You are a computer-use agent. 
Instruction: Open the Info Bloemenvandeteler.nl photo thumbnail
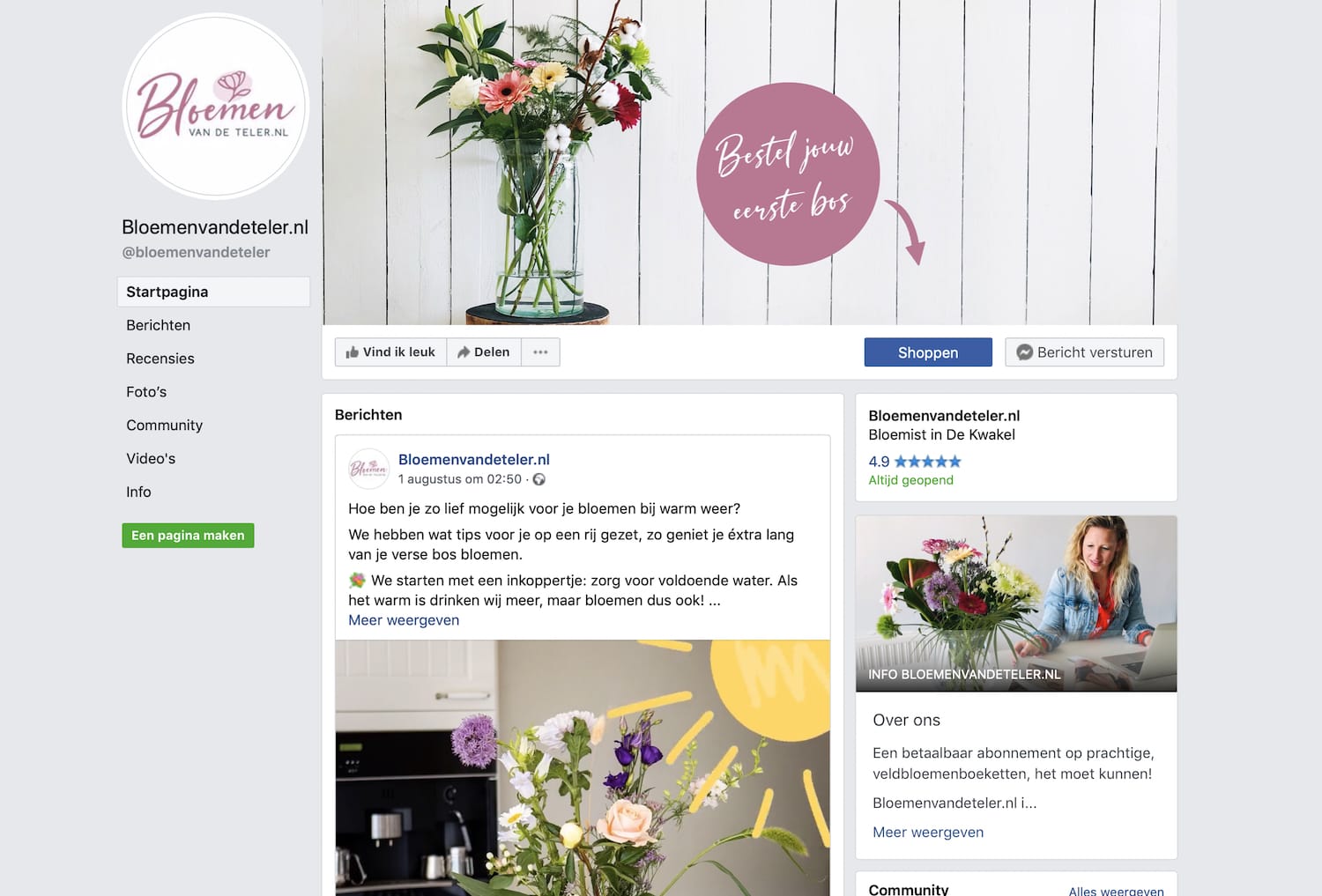[x=1016, y=604]
